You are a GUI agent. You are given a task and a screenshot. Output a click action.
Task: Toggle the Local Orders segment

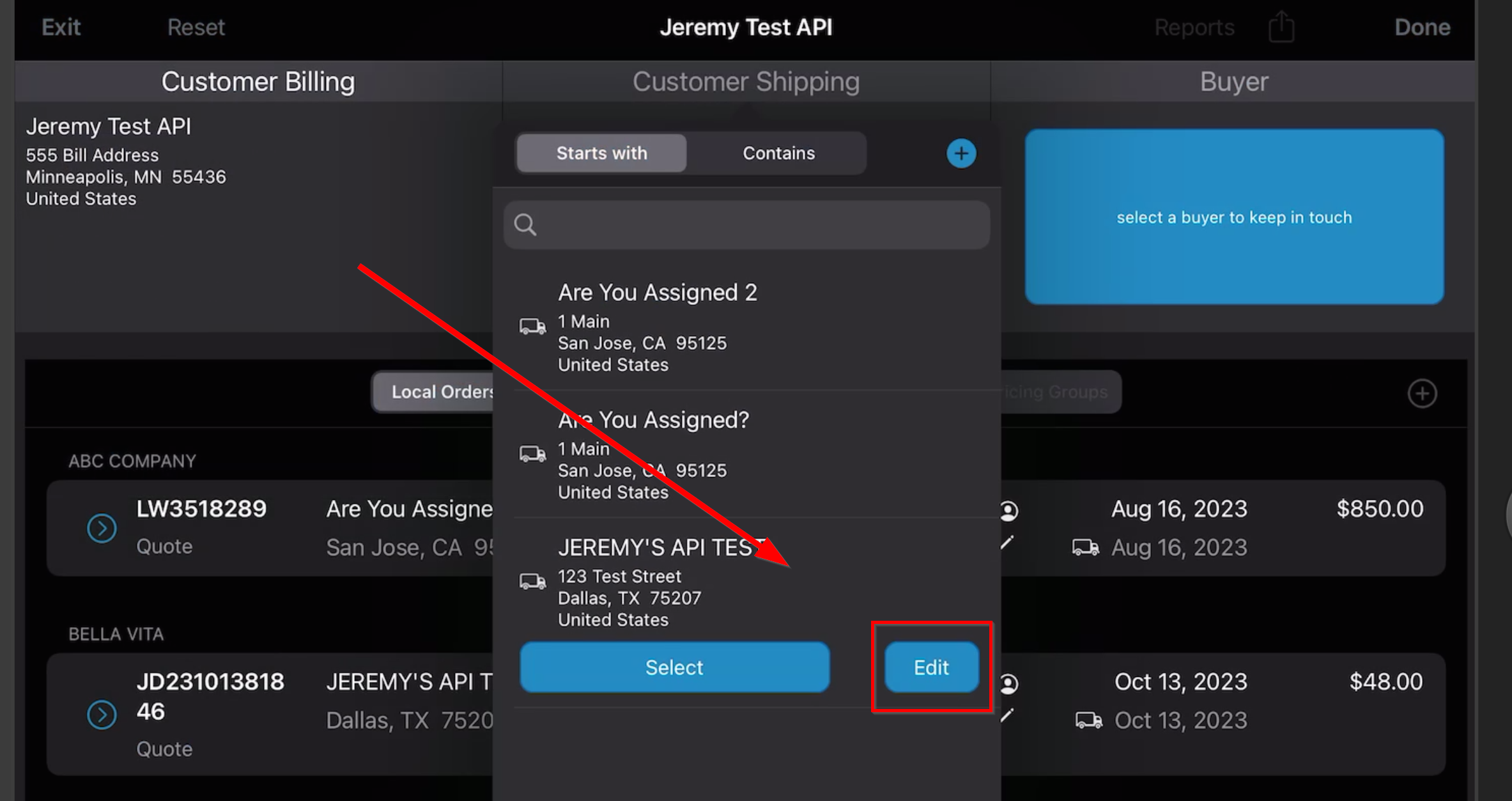pyautogui.click(x=444, y=391)
